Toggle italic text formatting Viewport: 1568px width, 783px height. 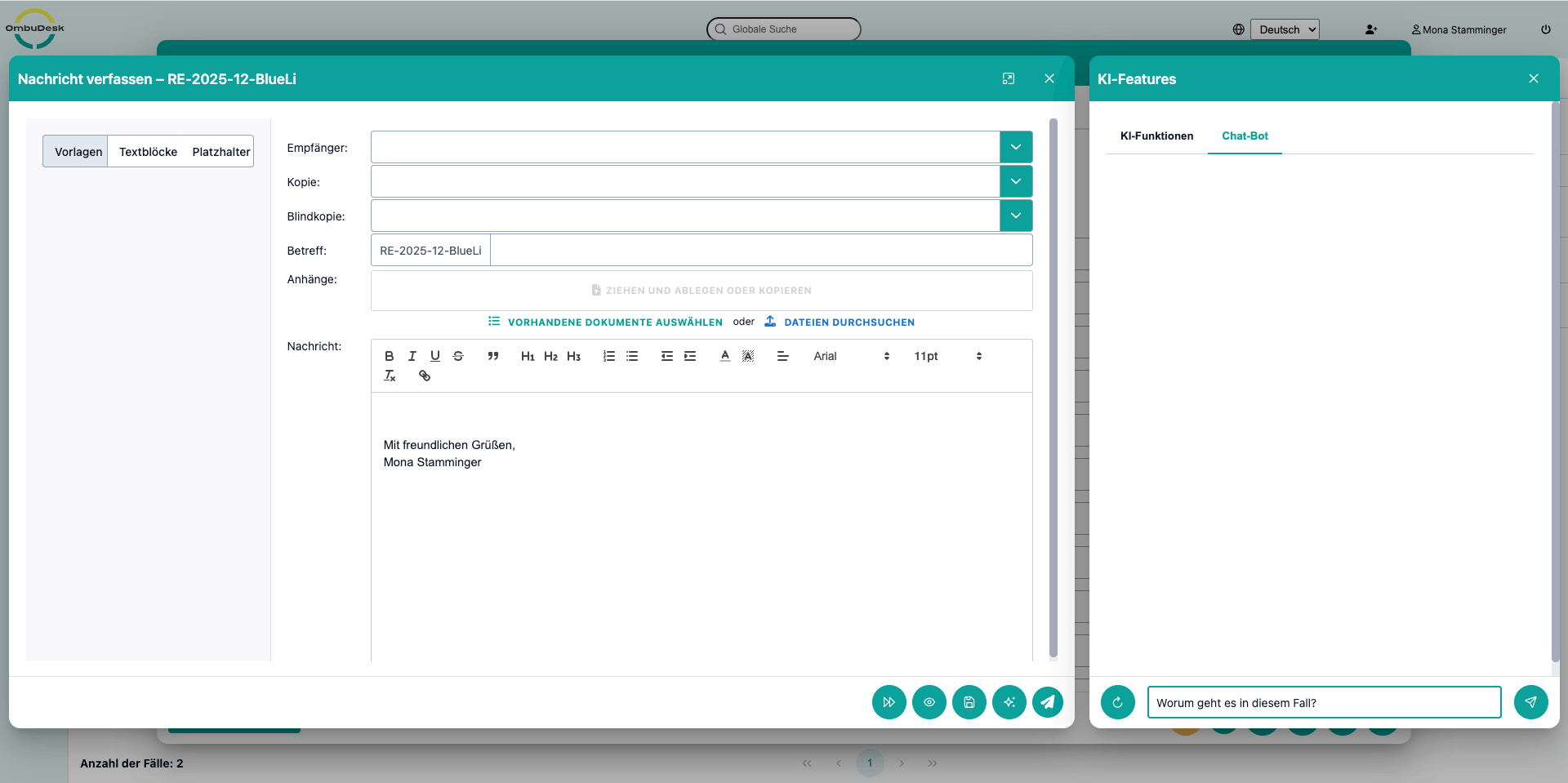412,356
